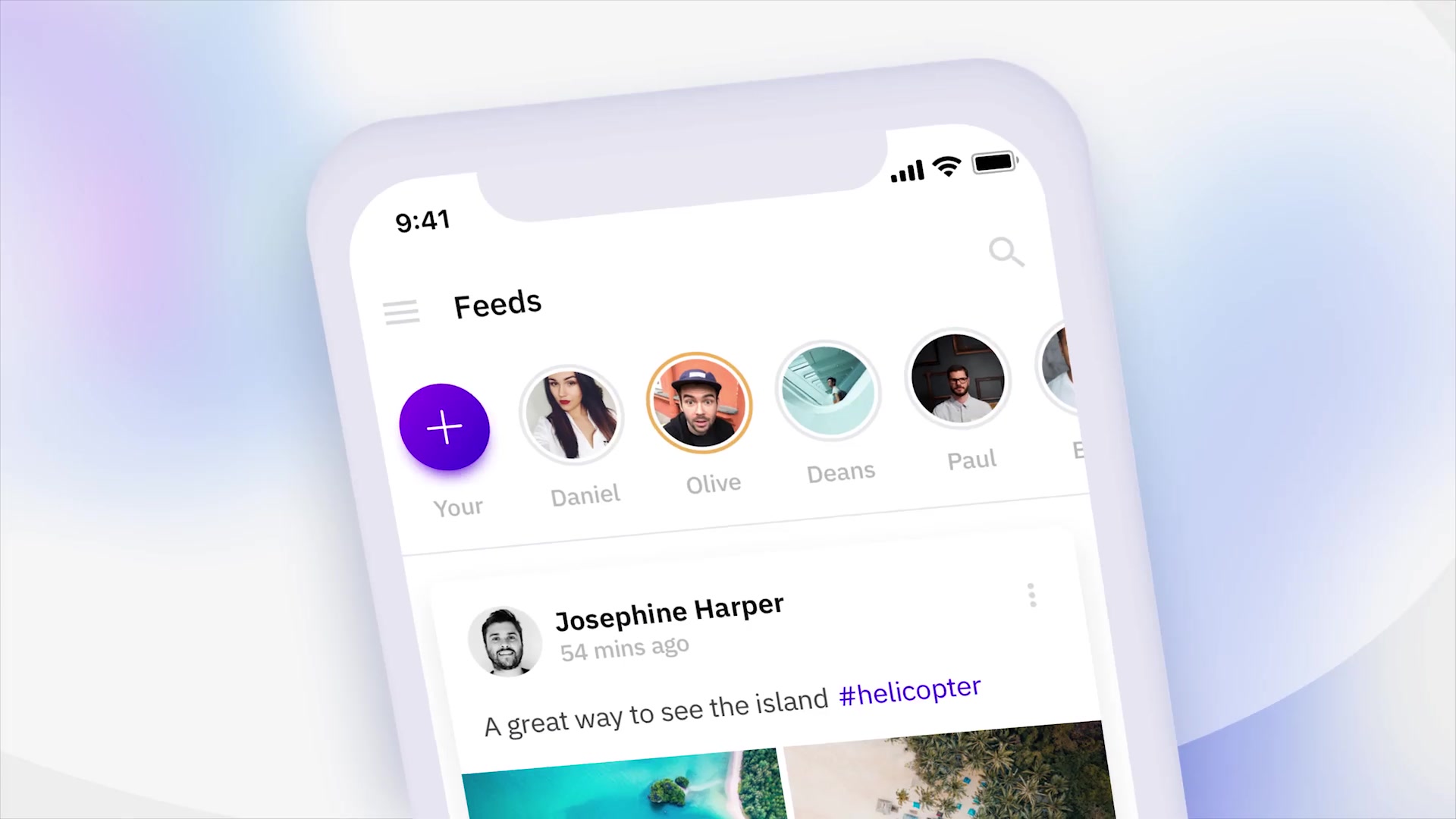Tap Olive's active story ring avatar

point(699,405)
